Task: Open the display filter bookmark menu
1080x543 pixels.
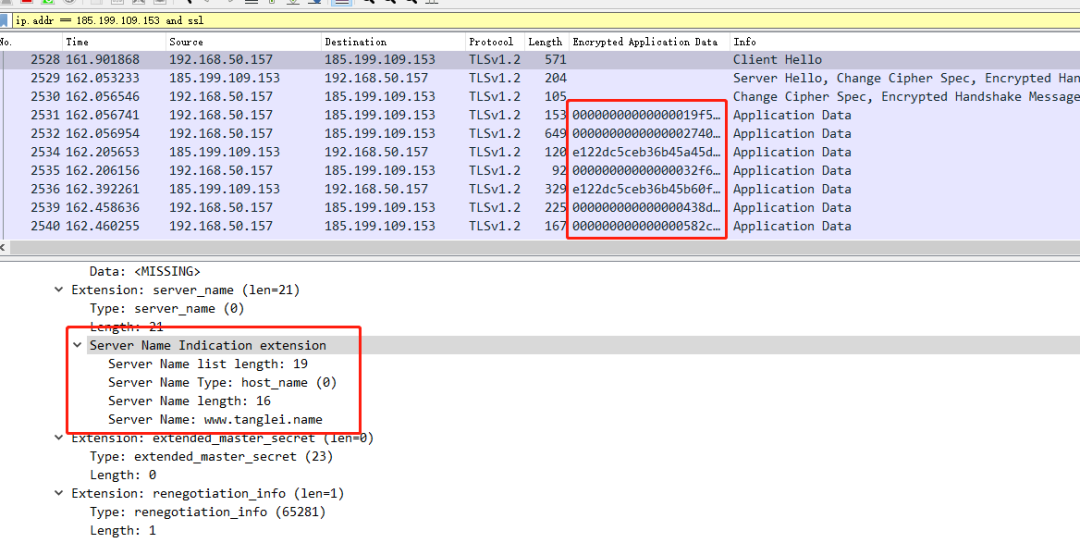Action: (x=4, y=21)
